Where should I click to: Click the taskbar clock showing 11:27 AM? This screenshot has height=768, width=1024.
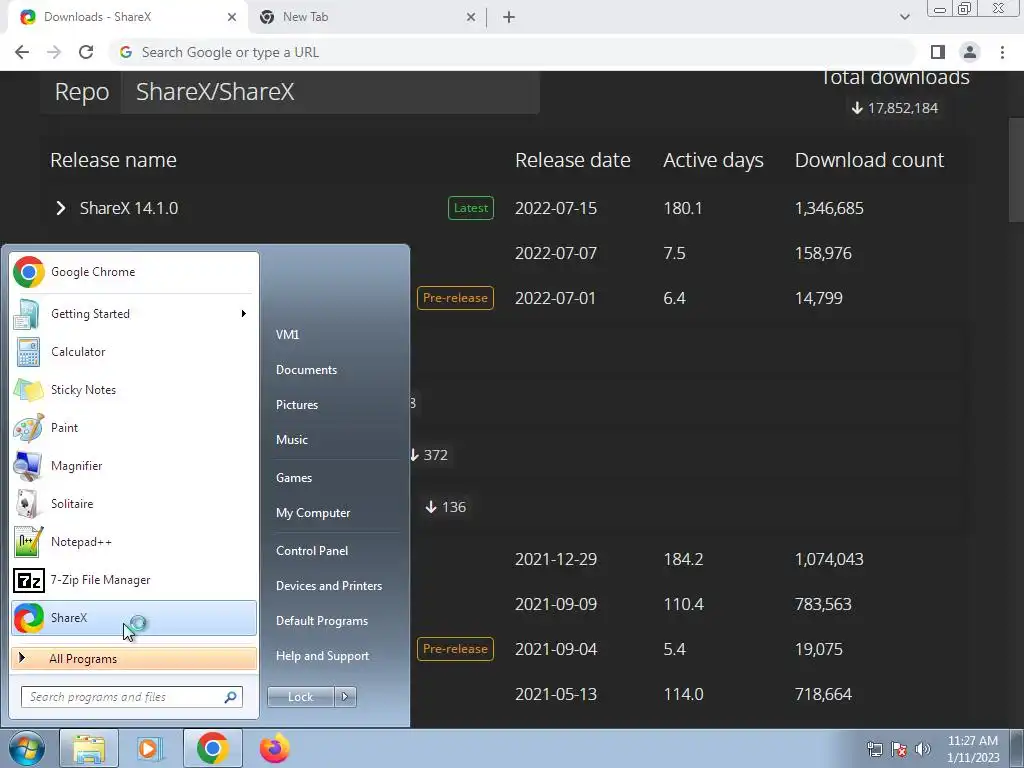[972, 749]
